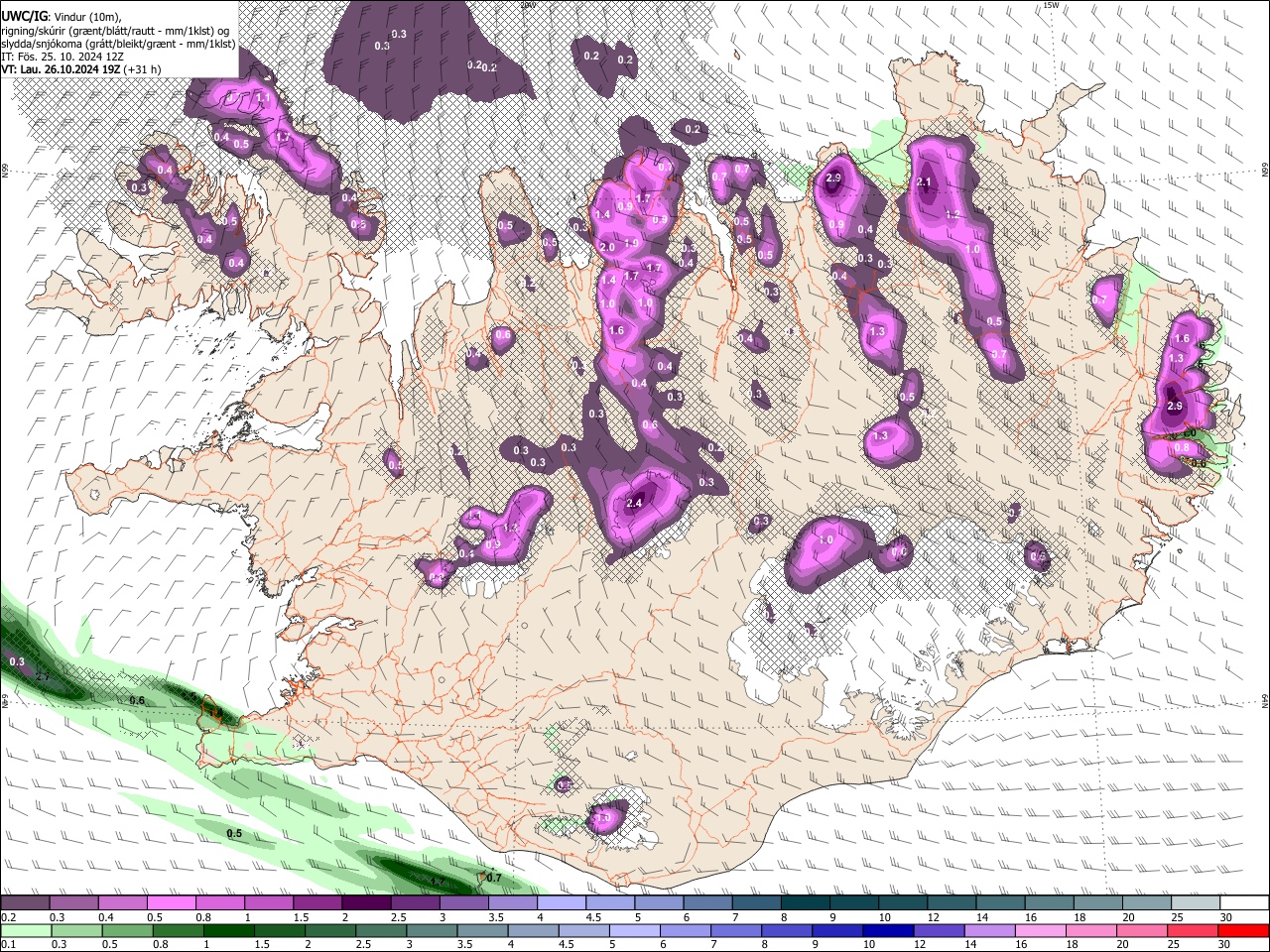Screen dimensions: 1270x952
Task: Pick the bright red swatch labeled 30 in lower legend
Action: [1243, 930]
